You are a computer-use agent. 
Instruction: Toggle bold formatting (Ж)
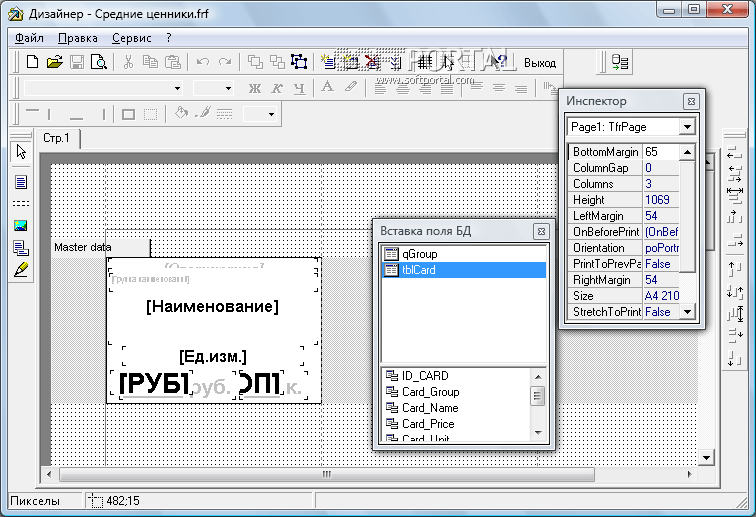coord(255,88)
